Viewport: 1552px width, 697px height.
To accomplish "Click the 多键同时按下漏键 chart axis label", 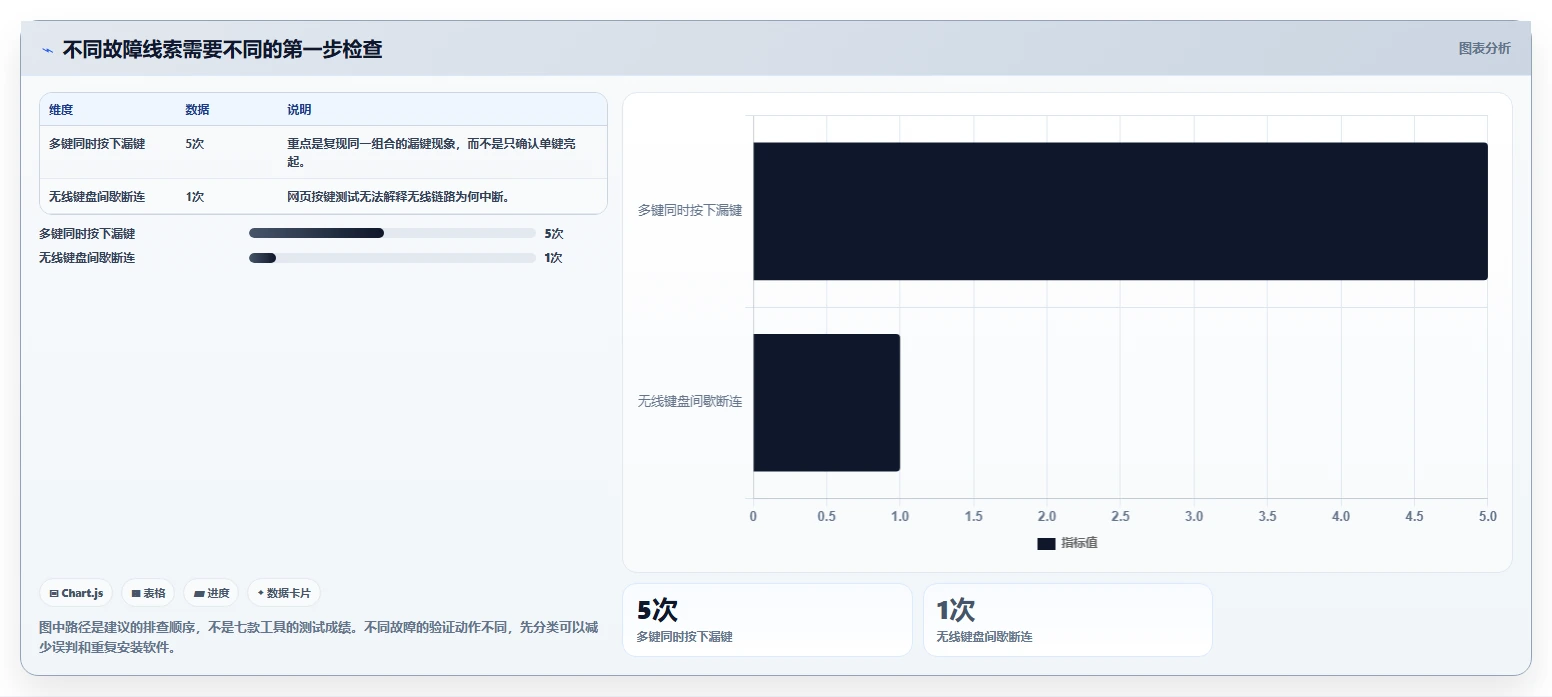I will tap(690, 211).
